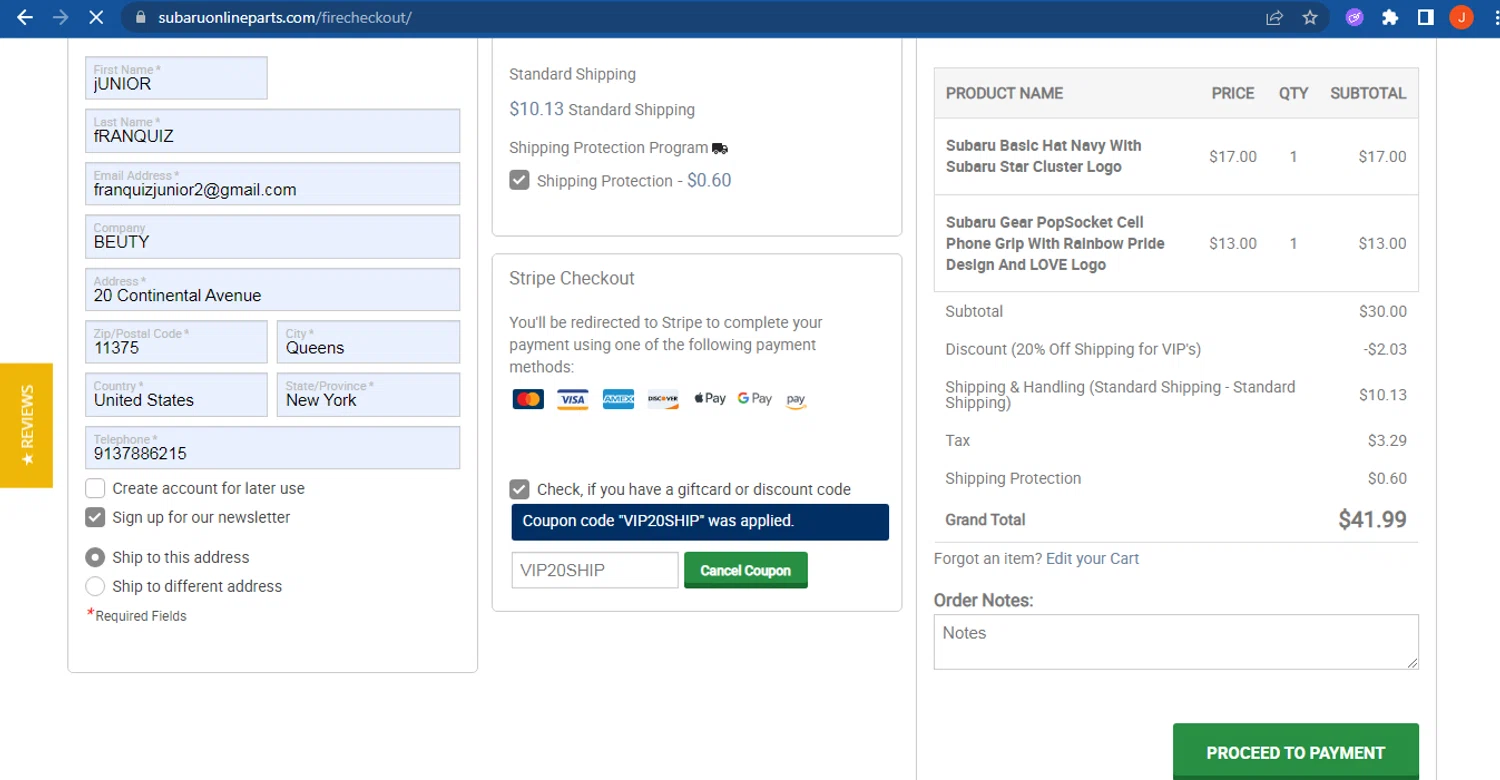This screenshot has width=1500, height=780.
Task: Click the $10.13 Standard Shipping option
Action: click(602, 109)
